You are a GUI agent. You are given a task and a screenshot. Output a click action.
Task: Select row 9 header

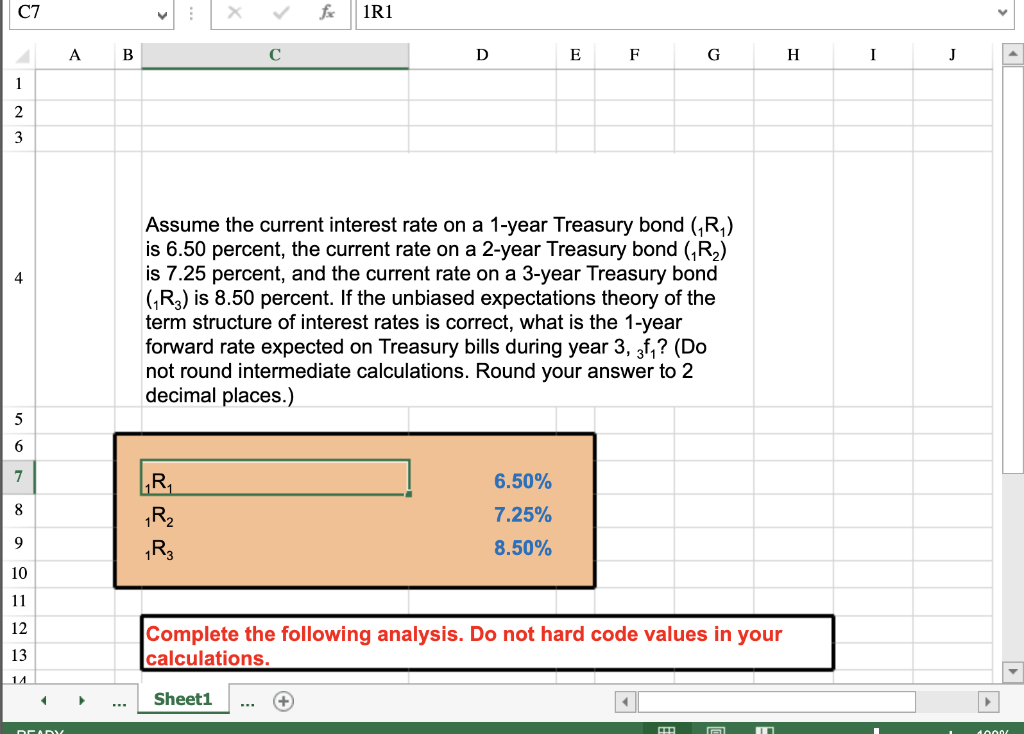18,543
